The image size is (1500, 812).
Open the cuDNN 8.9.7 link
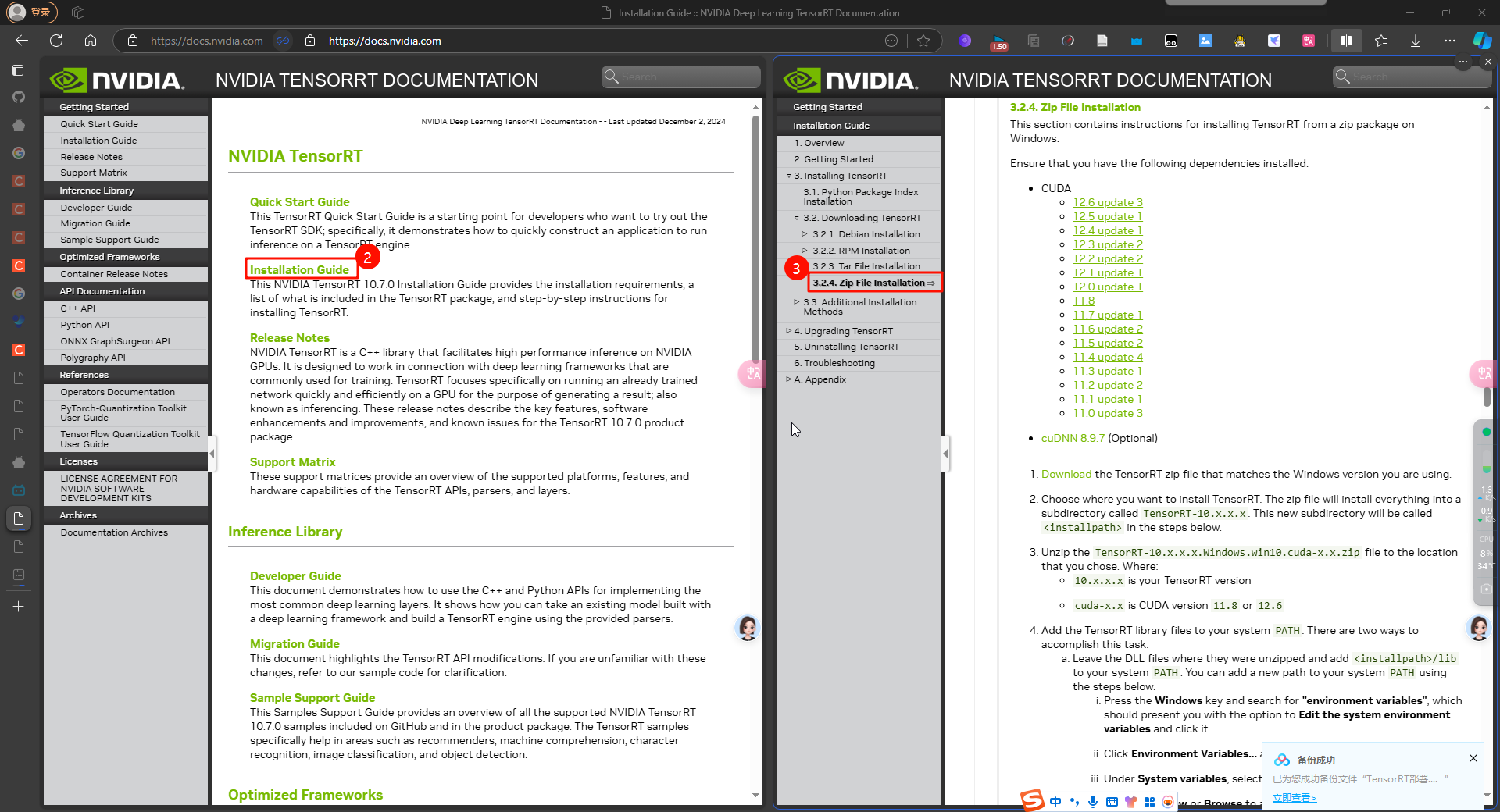pos(1073,438)
